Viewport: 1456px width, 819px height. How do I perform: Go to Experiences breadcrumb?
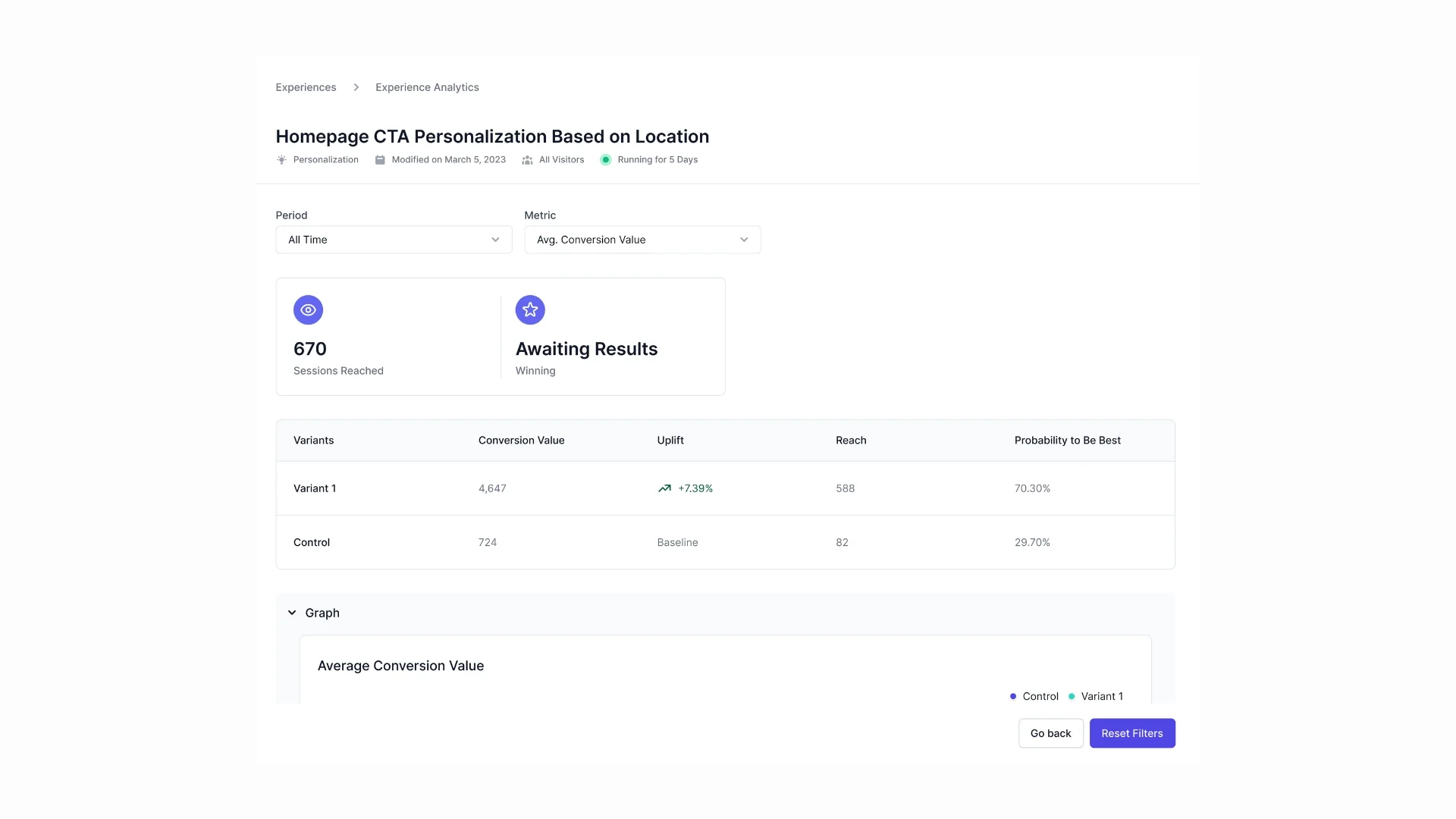coord(306,87)
